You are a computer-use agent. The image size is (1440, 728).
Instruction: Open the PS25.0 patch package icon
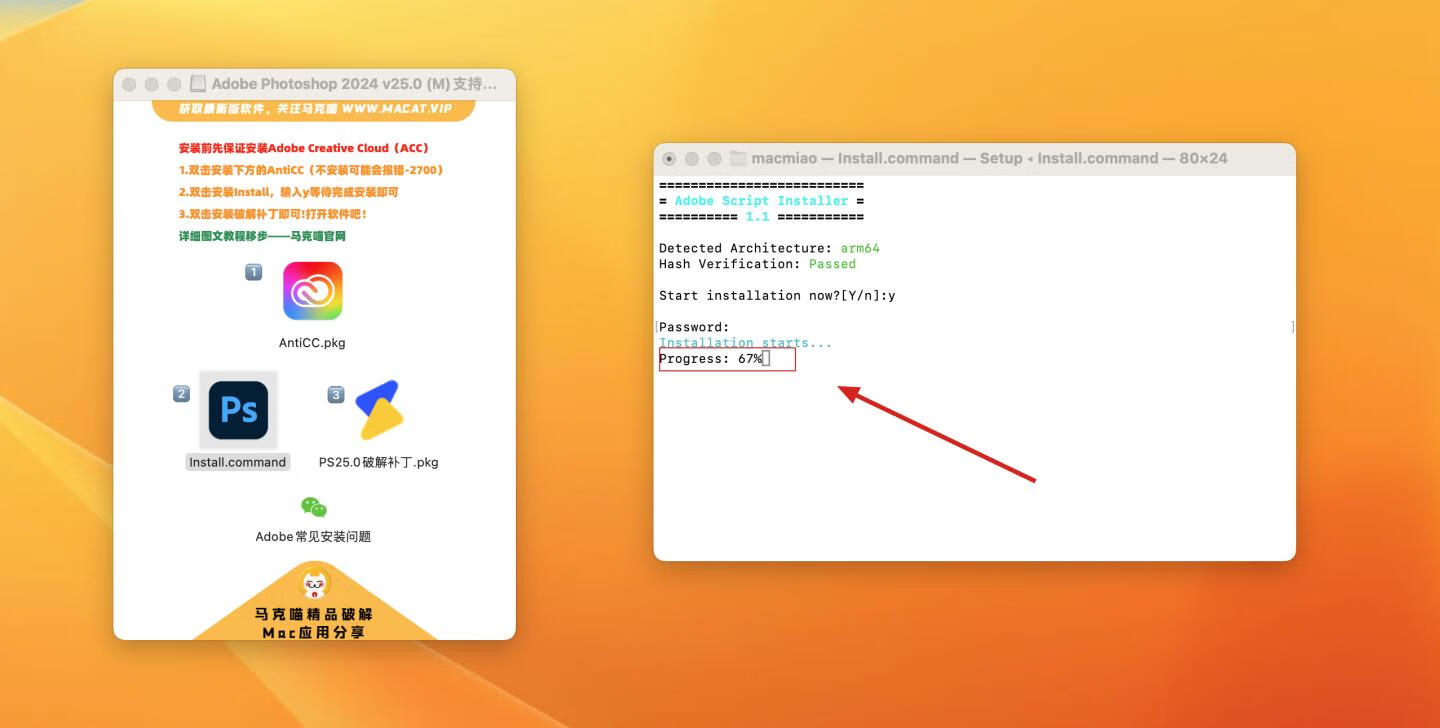point(379,410)
